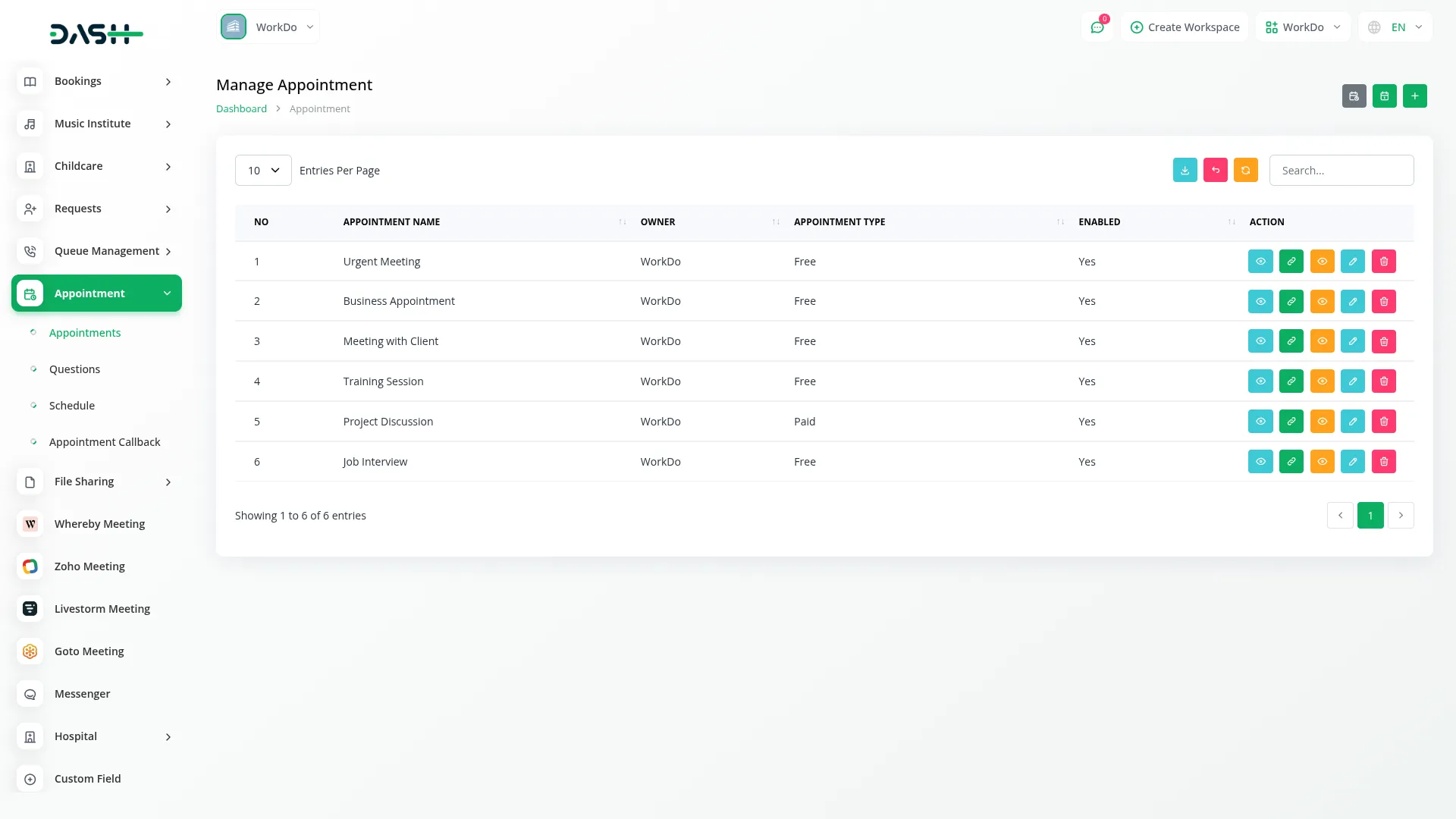Open the chat messages icon in header
The width and height of the screenshot is (1456, 819).
tap(1097, 27)
